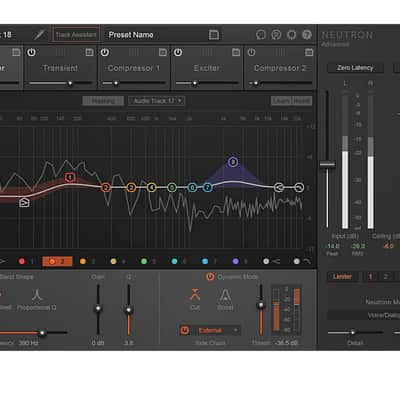Click the dynamic Threshold slider handle
This screenshot has width=400, height=400.
click(261, 305)
